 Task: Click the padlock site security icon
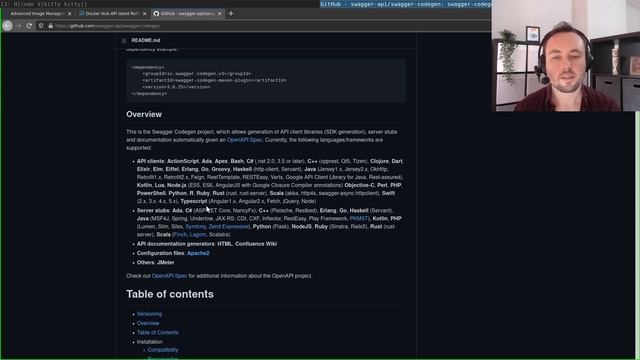click(51, 26)
